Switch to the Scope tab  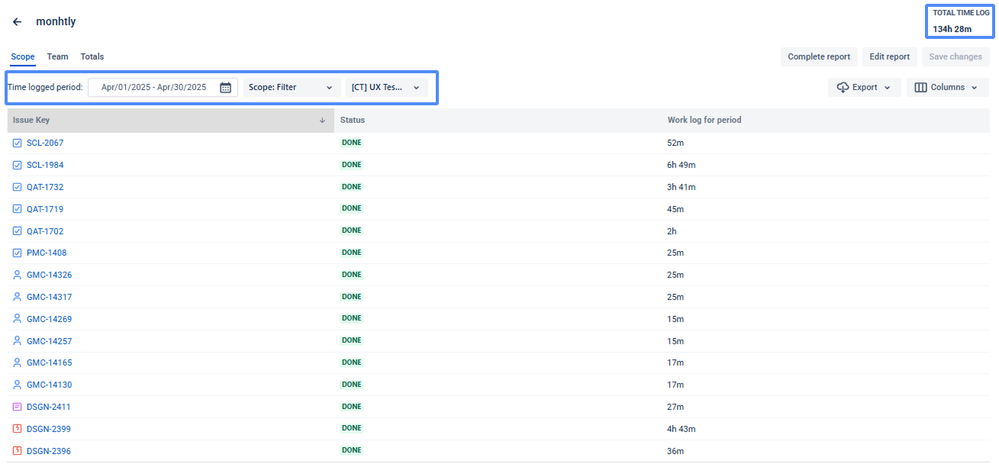23,57
